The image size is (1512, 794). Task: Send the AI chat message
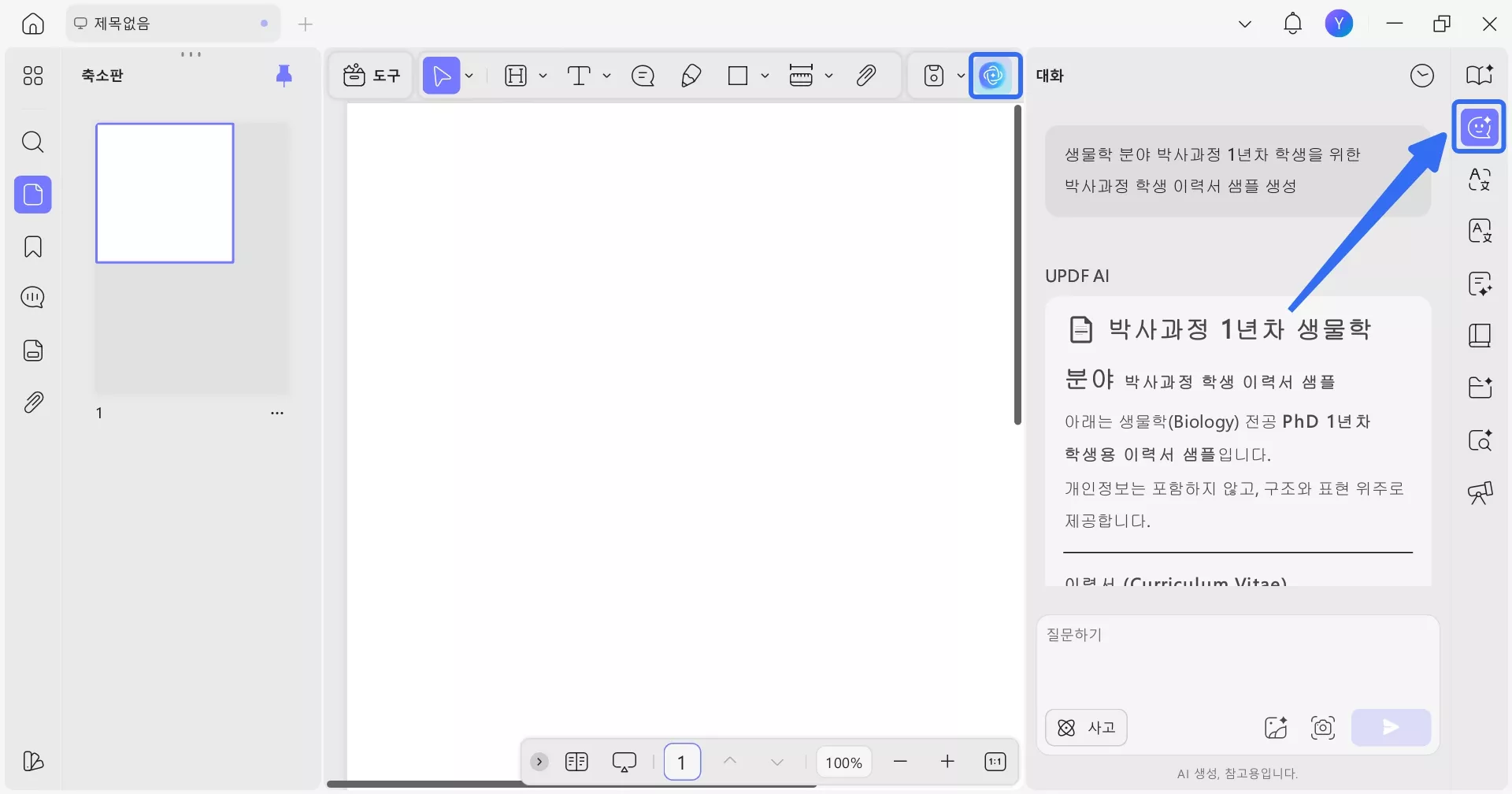click(x=1391, y=727)
